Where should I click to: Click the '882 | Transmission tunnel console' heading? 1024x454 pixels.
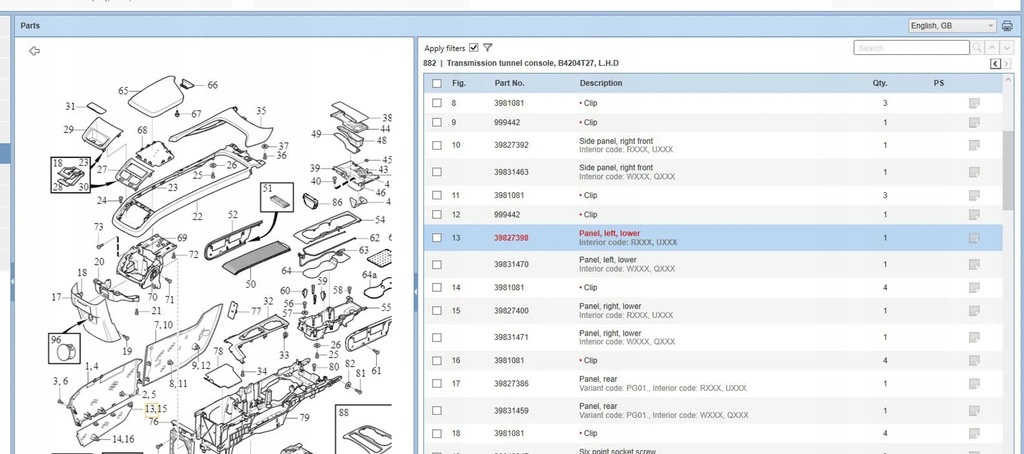(x=521, y=63)
